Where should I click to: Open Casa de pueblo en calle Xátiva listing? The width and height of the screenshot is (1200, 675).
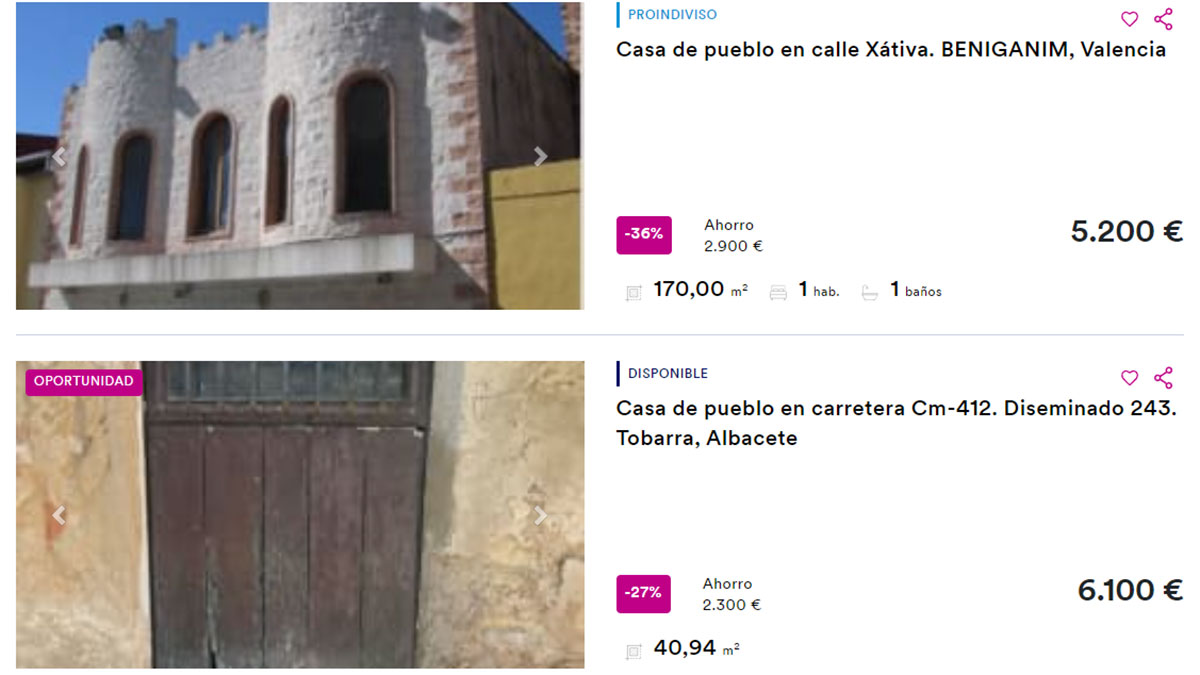(x=891, y=50)
